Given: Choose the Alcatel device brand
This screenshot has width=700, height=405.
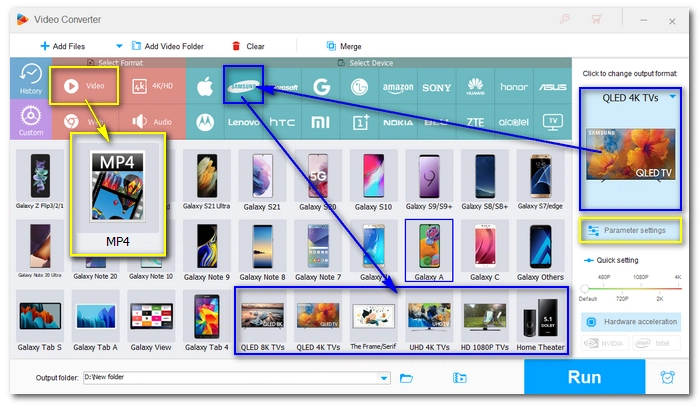Looking at the screenshot, I should 514,122.
